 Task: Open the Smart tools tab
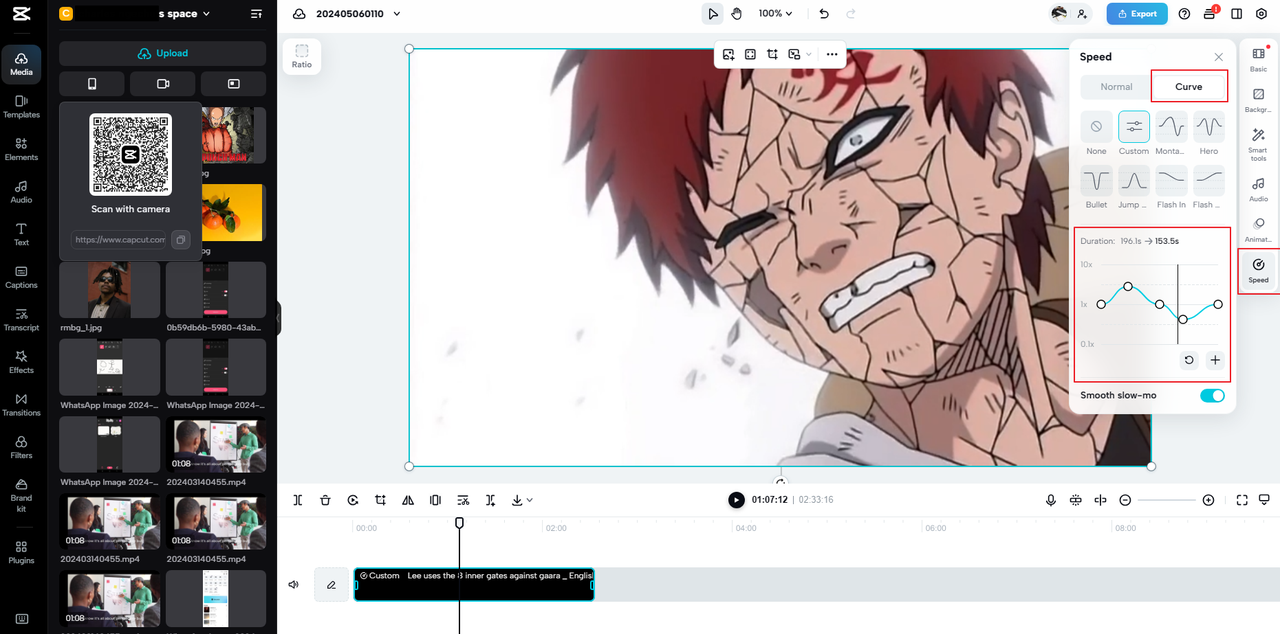pyautogui.click(x=1258, y=145)
